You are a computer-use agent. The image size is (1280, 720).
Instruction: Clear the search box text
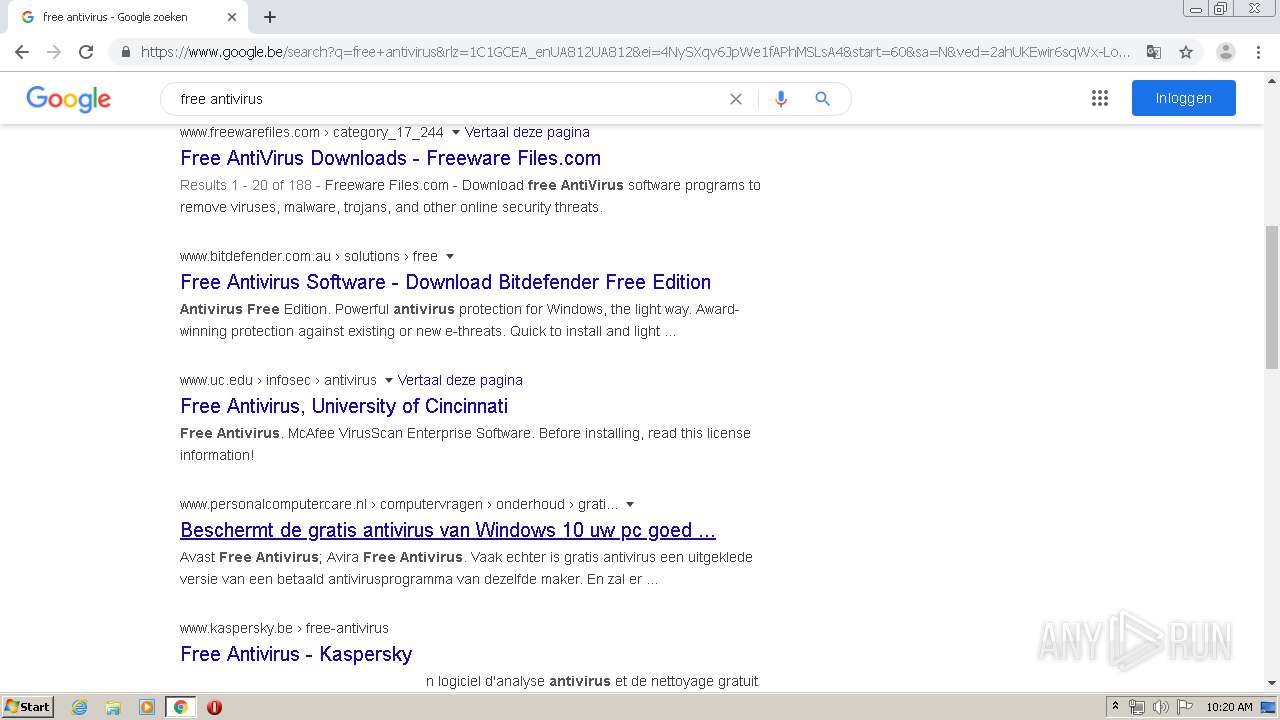pos(736,99)
